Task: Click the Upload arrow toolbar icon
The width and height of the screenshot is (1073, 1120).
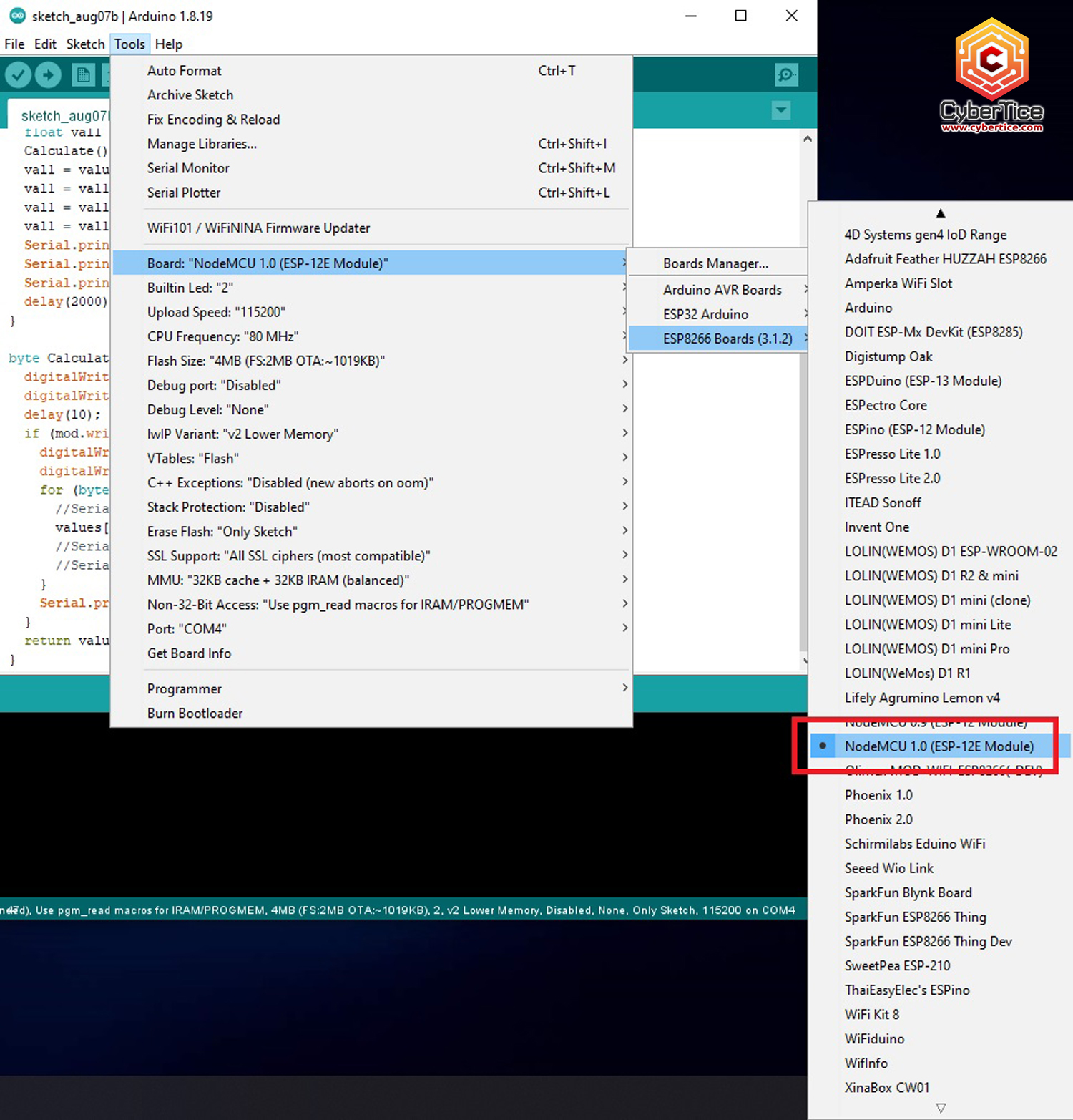Action: click(x=48, y=74)
